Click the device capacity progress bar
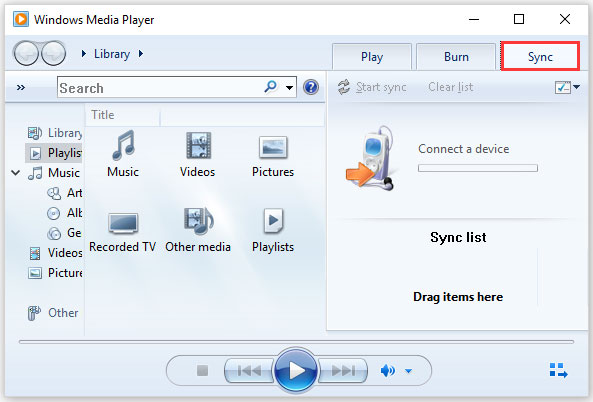 (478, 168)
